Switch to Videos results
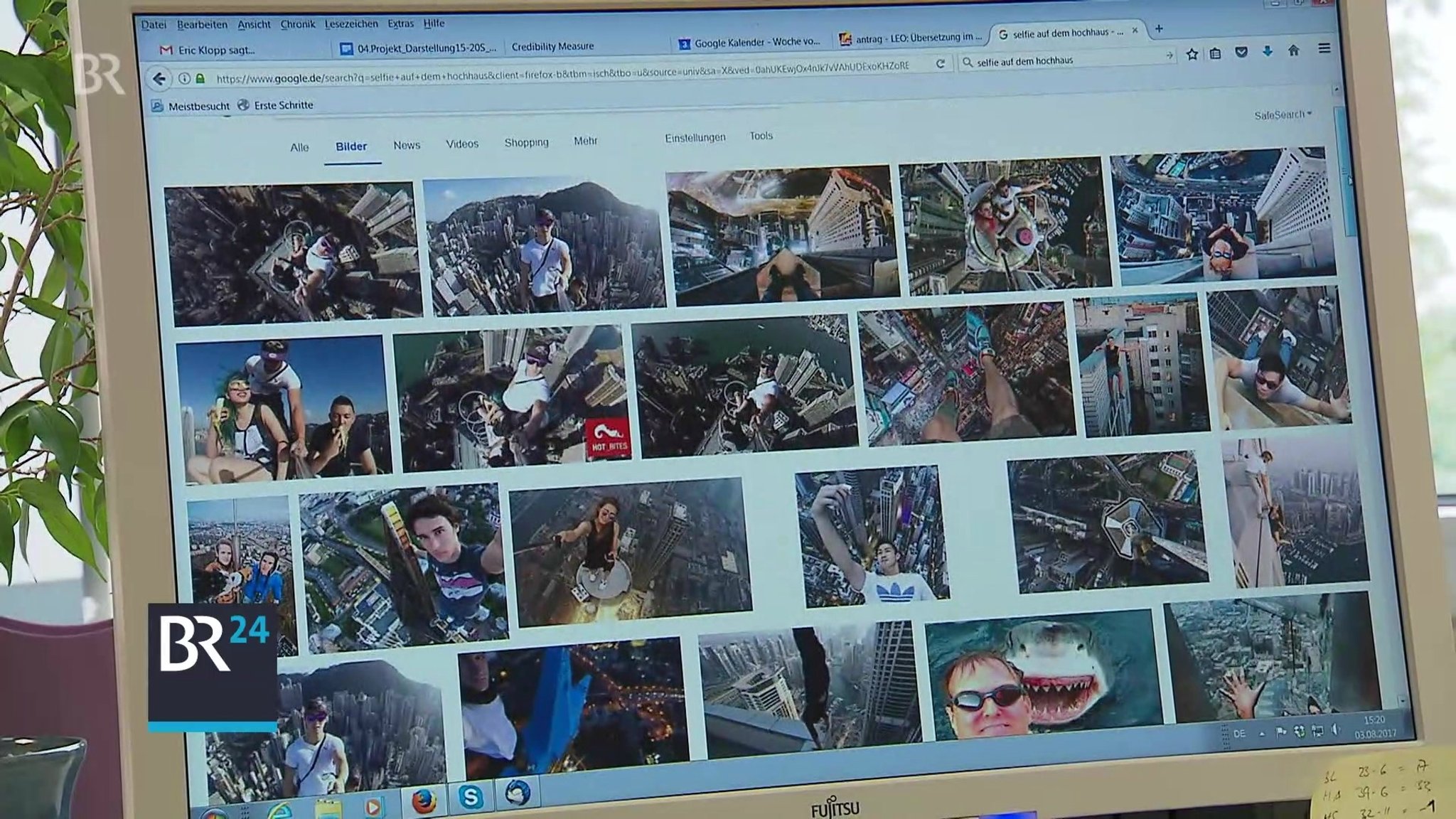The height and width of the screenshot is (819, 1456). coord(462,144)
